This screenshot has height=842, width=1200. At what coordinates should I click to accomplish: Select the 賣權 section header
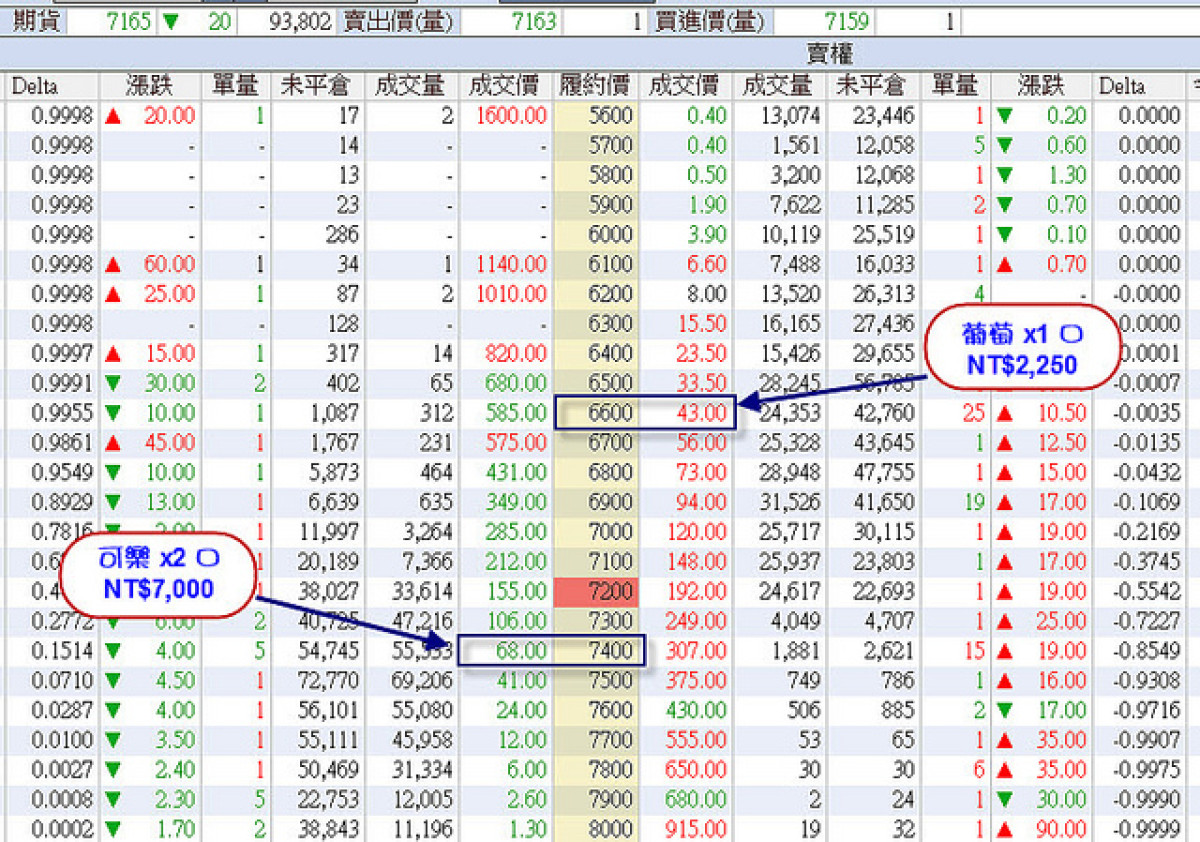click(830, 54)
